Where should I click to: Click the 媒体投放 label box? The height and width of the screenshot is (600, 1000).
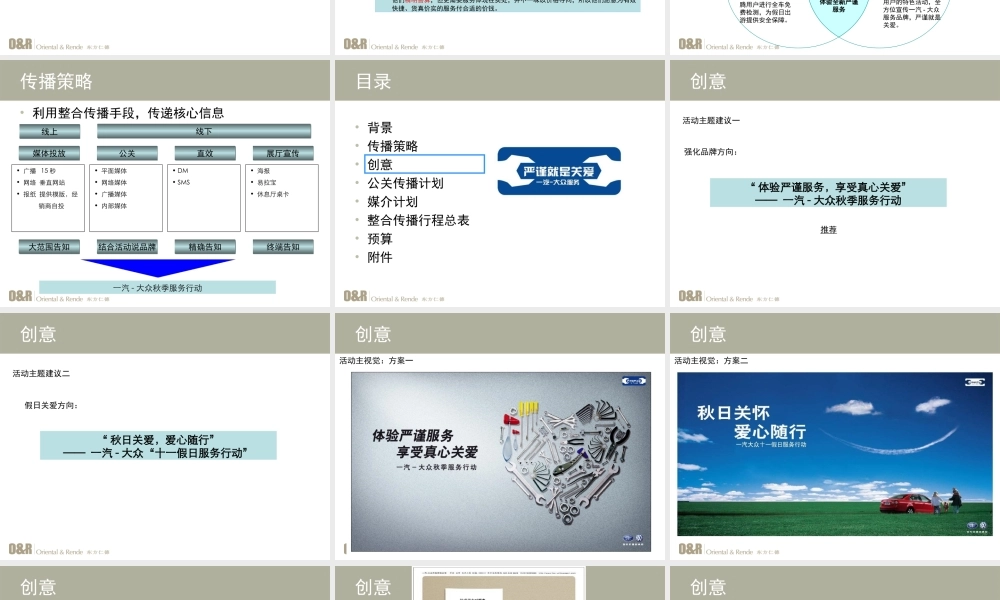(x=49, y=153)
